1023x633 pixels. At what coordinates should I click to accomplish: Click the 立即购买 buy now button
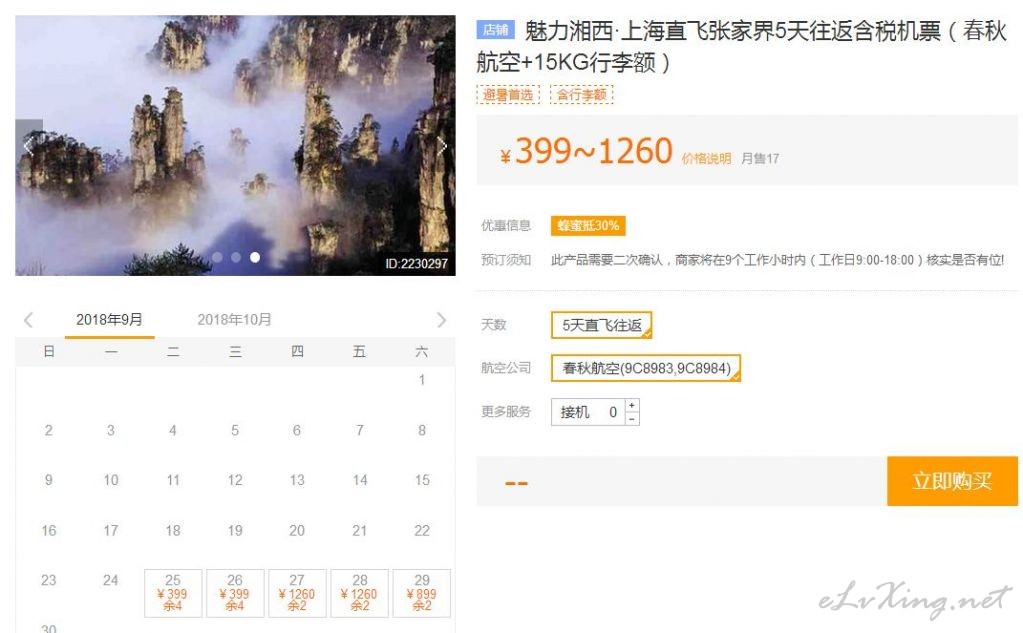[952, 481]
